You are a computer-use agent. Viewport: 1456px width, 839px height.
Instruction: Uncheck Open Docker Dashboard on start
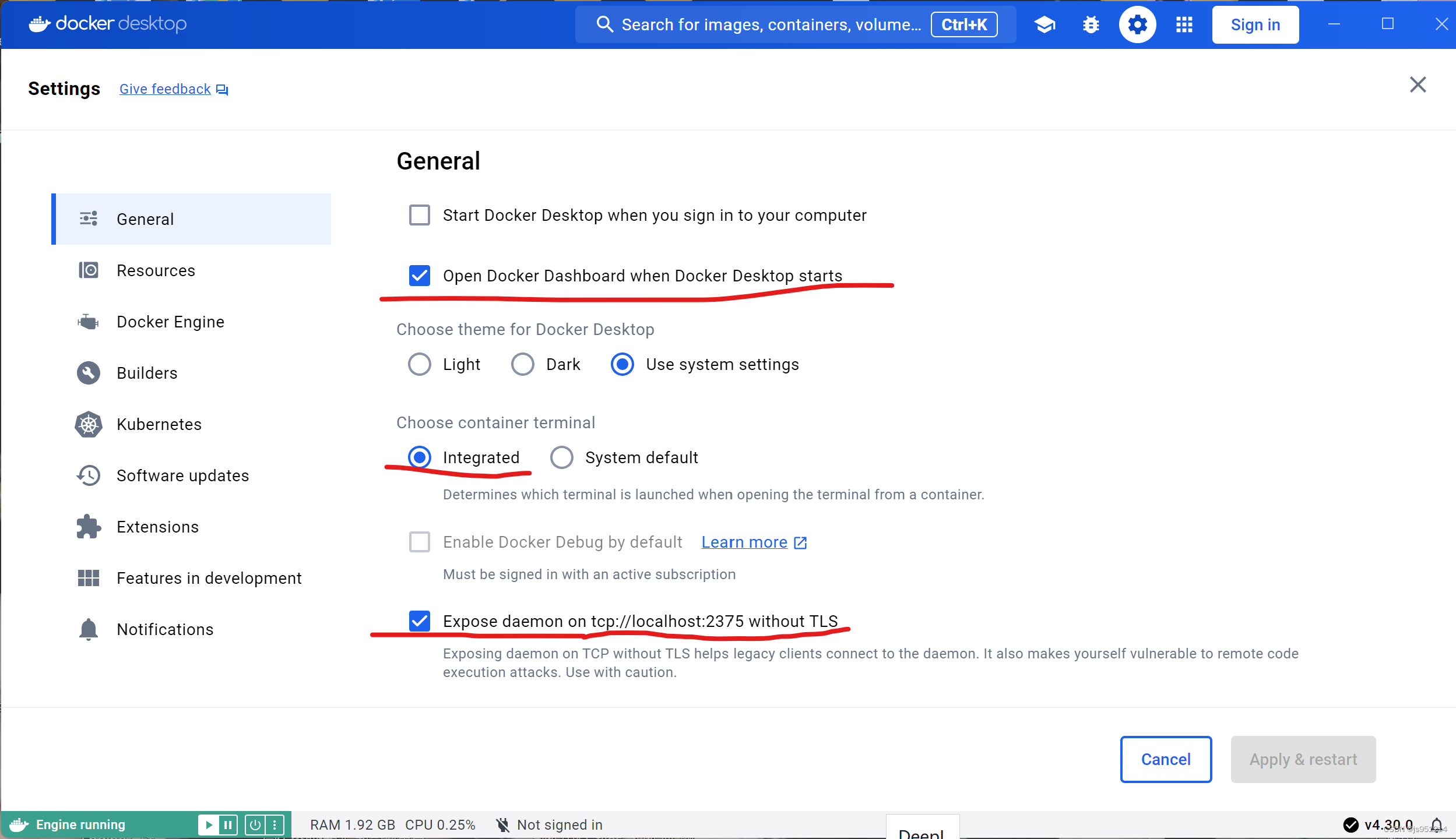click(x=419, y=276)
